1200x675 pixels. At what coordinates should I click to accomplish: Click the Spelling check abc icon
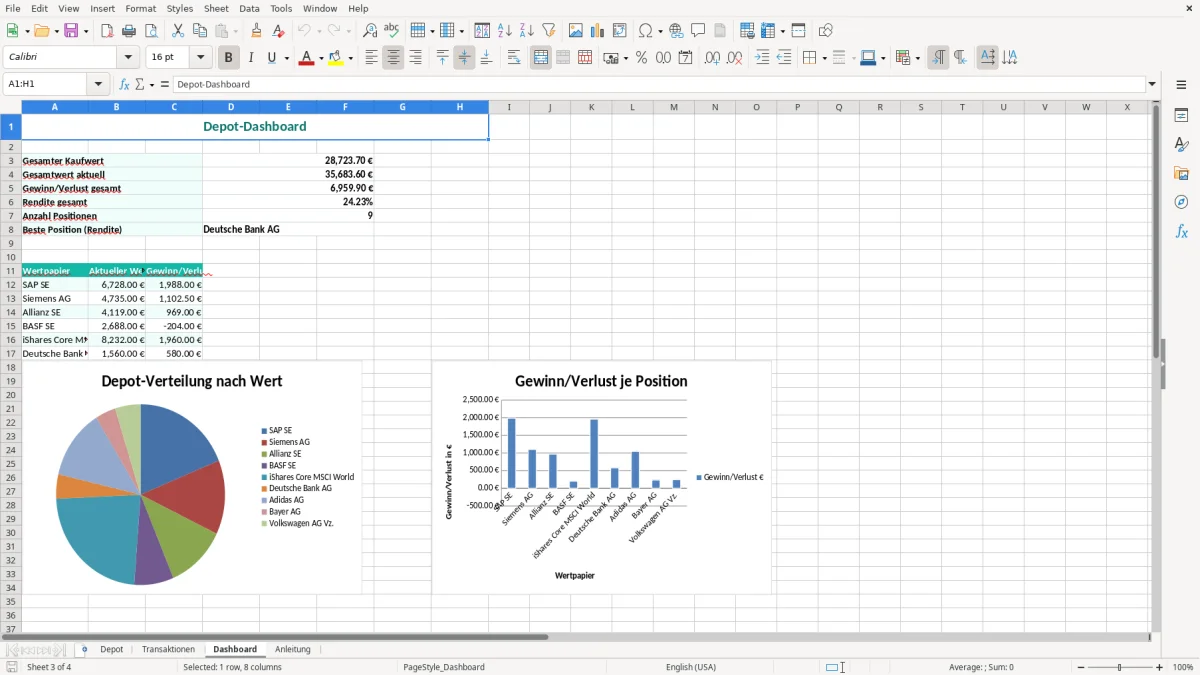tap(392, 31)
